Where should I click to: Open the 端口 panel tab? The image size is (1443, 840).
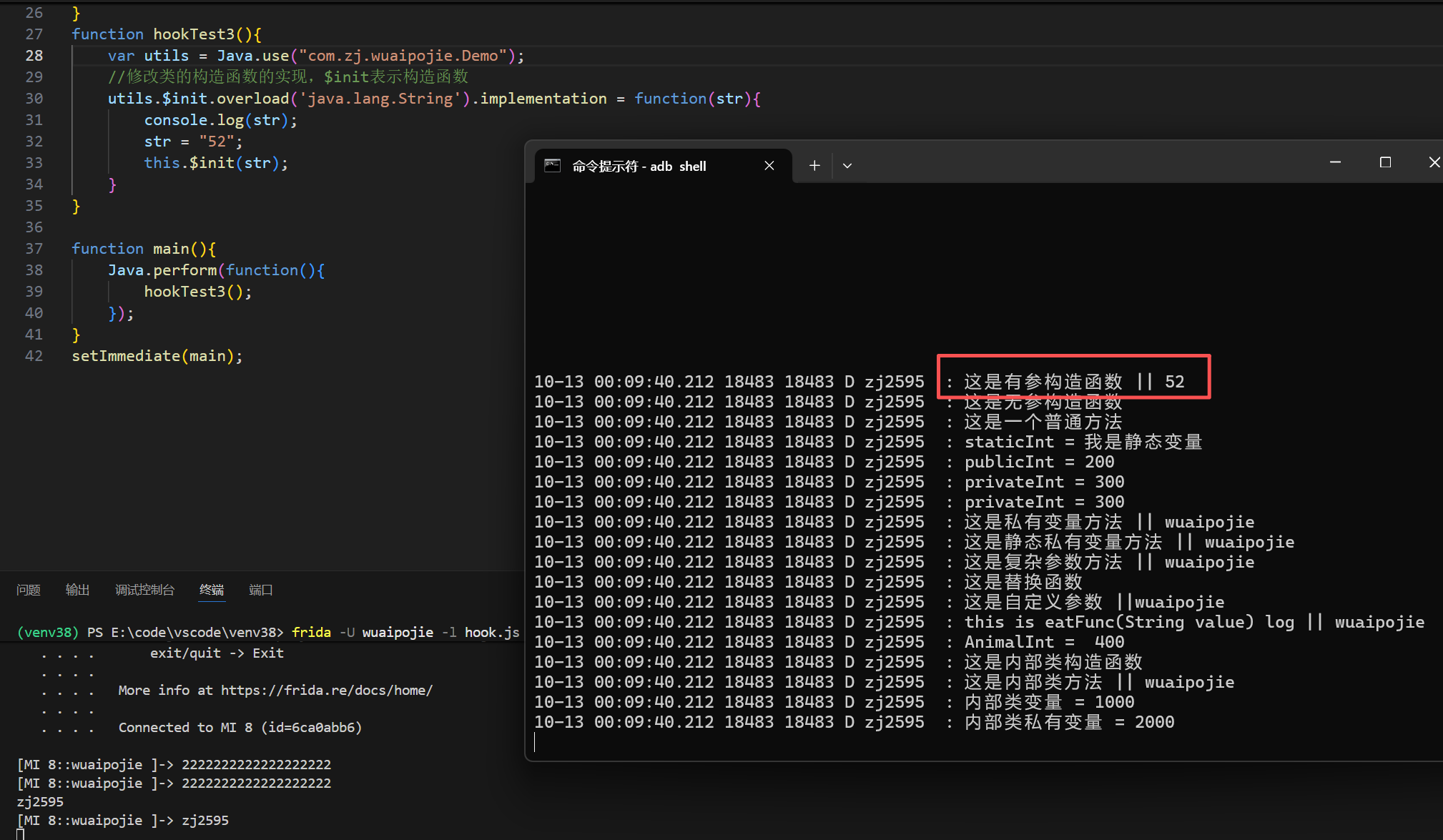[x=260, y=590]
